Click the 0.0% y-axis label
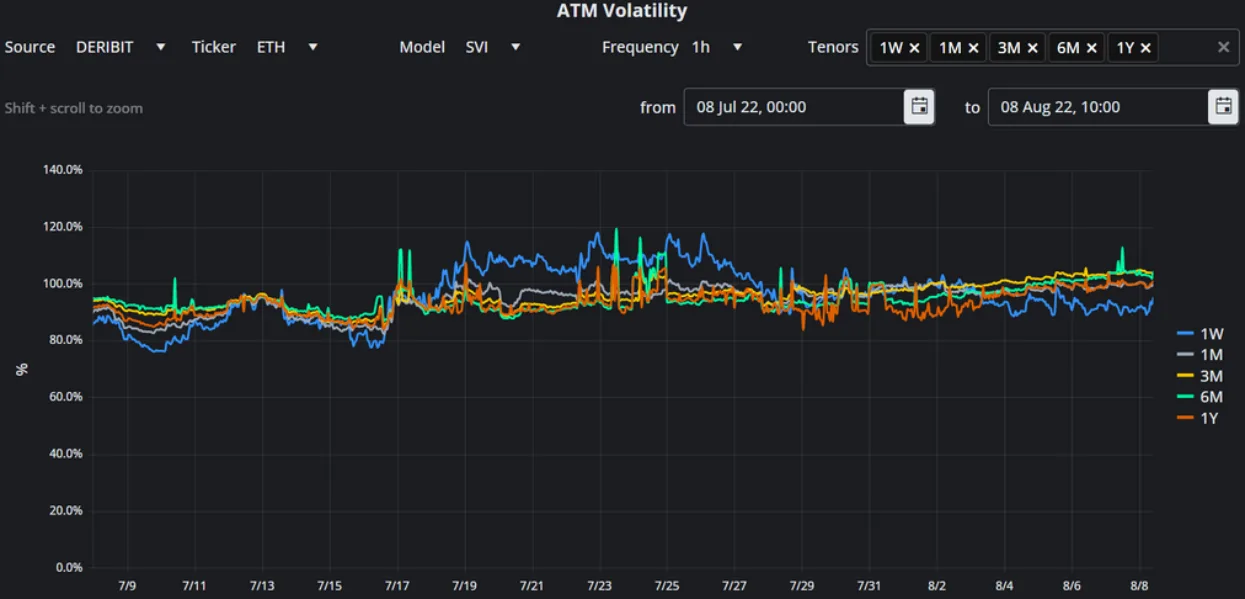This screenshot has width=1245, height=599. 67,567
